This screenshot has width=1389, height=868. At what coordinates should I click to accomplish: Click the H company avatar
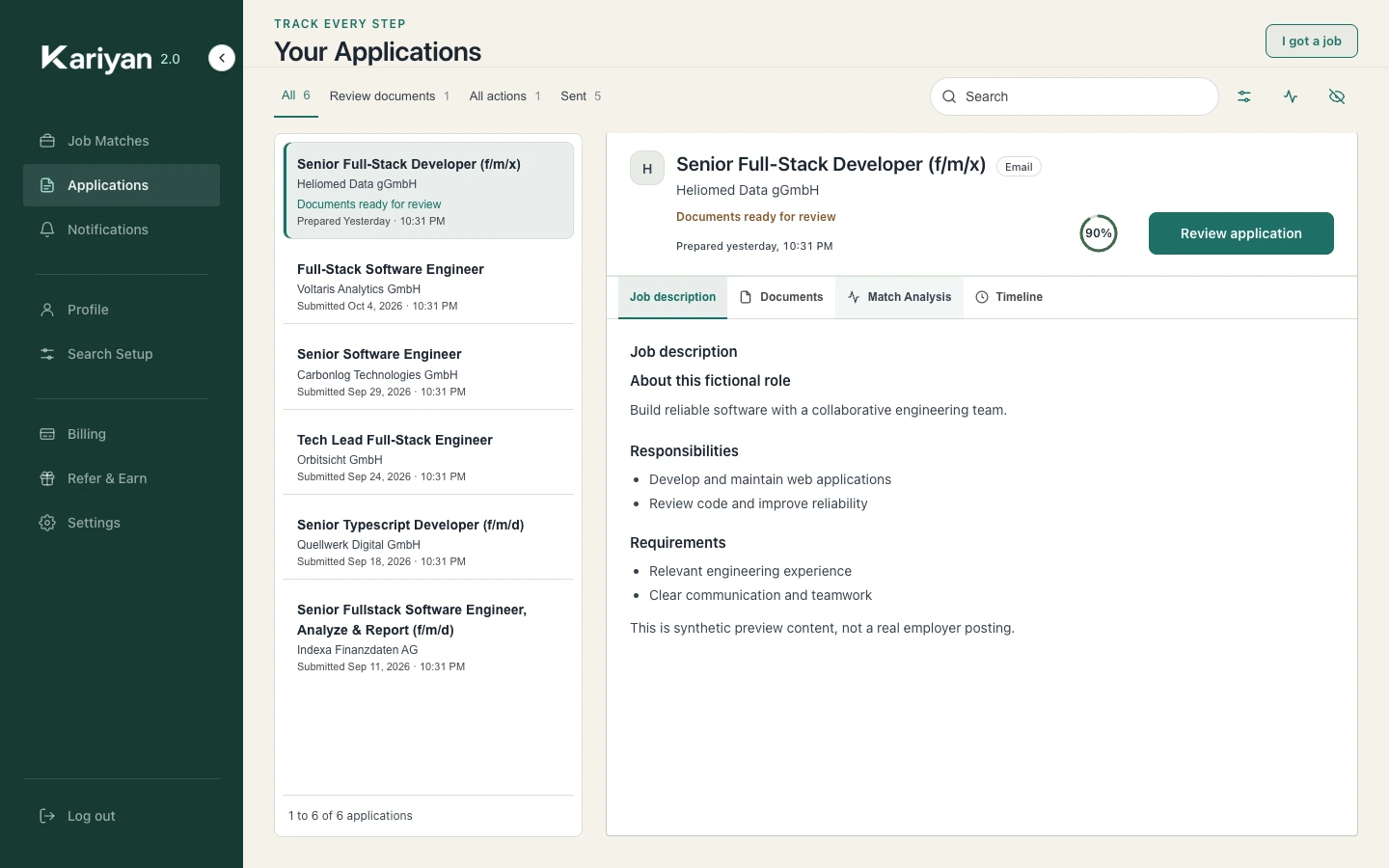point(647,168)
